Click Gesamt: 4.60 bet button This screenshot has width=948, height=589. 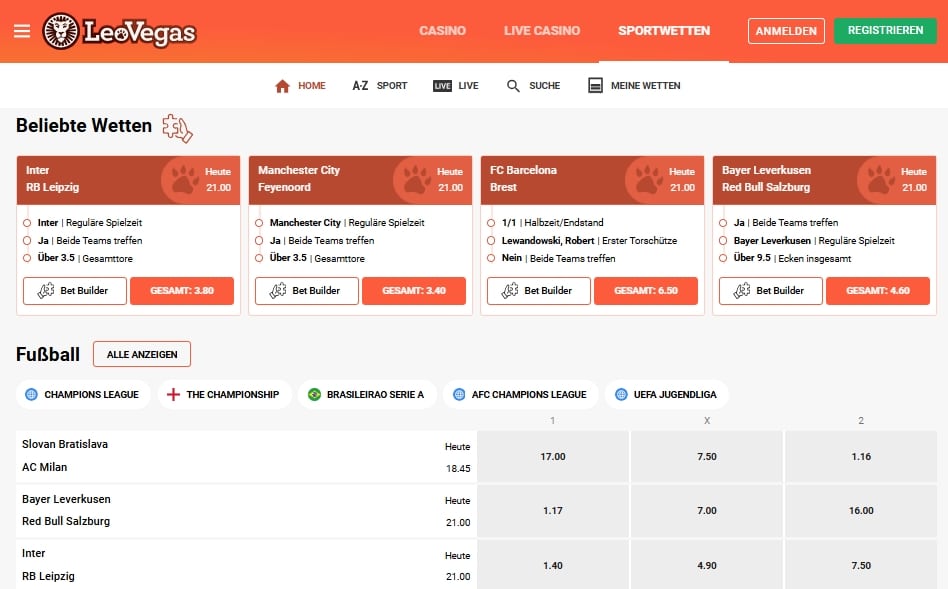pos(878,291)
